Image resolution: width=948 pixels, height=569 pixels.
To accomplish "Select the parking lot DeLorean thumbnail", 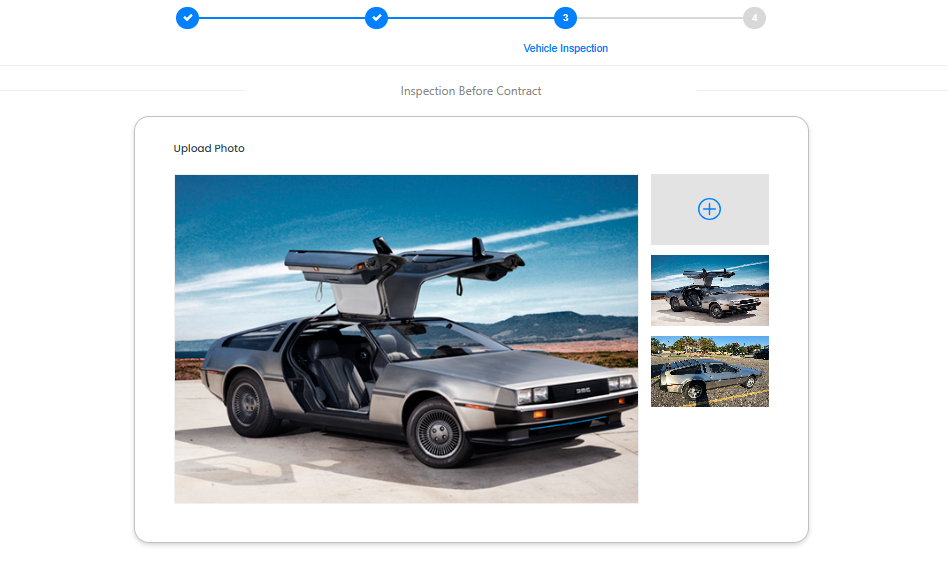I will 709,371.
